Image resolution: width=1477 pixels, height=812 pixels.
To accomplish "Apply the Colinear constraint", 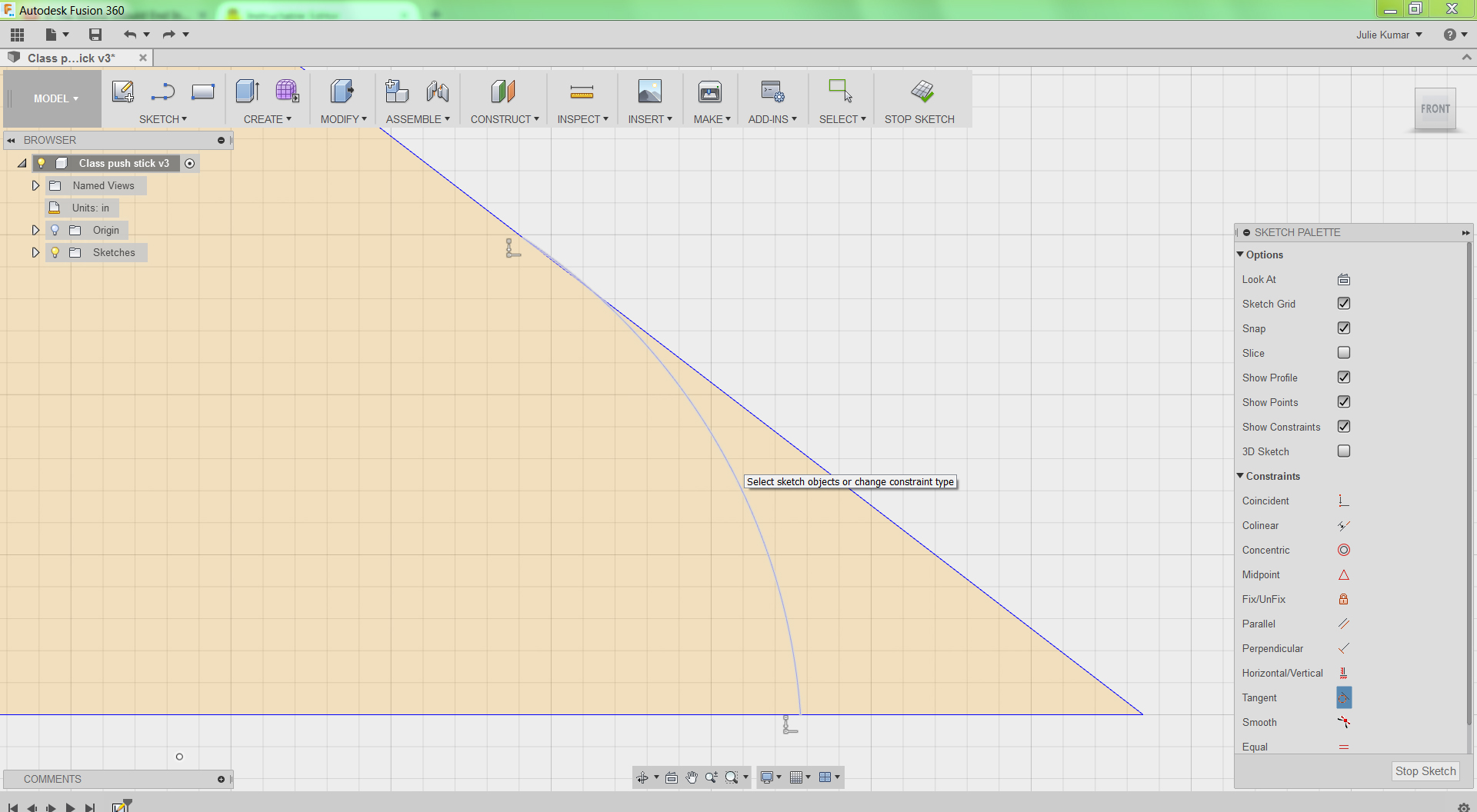I will pyautogui.click(x=1344, y=525).
